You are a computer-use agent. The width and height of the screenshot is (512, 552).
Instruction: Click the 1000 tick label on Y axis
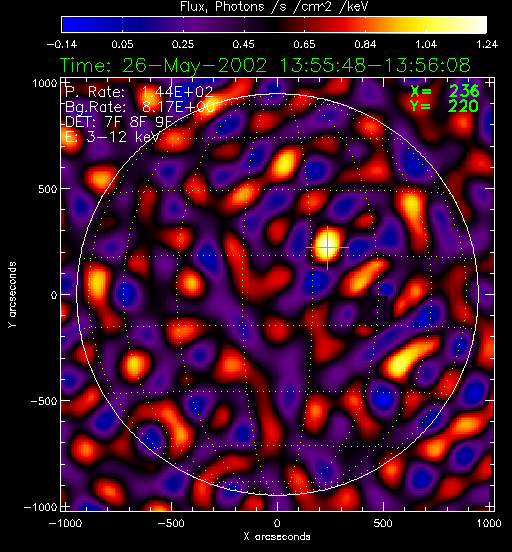click(x=45, y=83)
